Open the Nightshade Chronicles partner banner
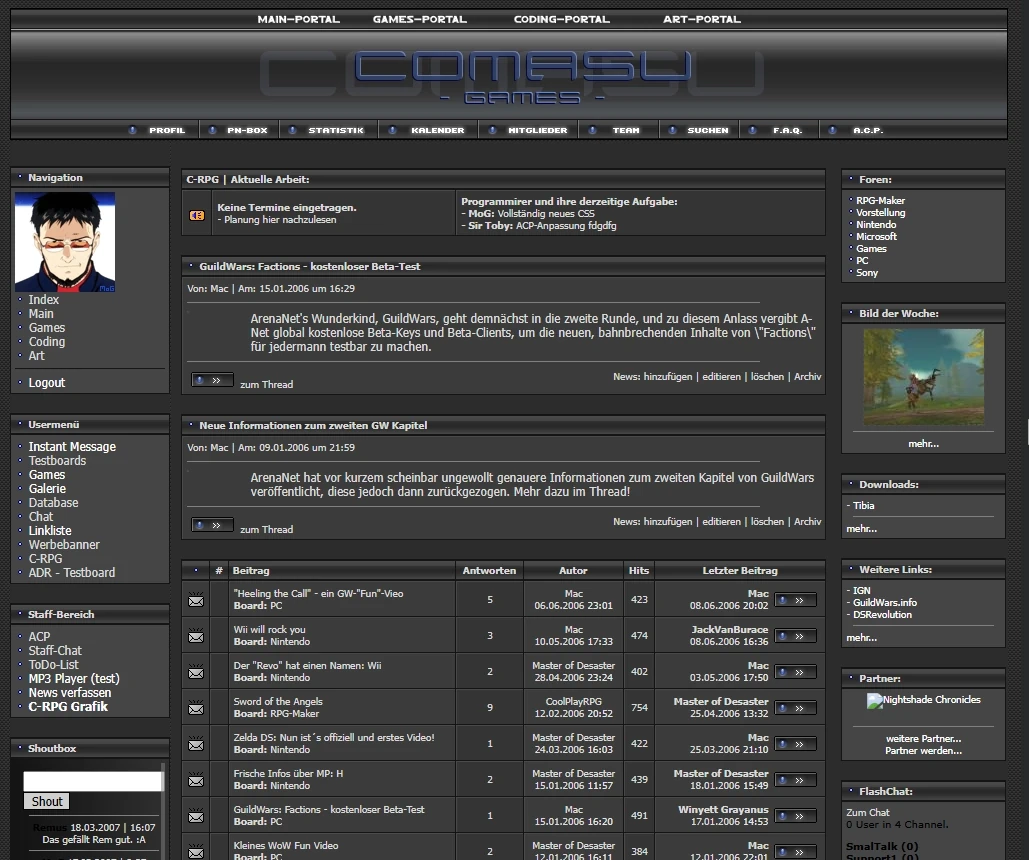 point(923,700)
